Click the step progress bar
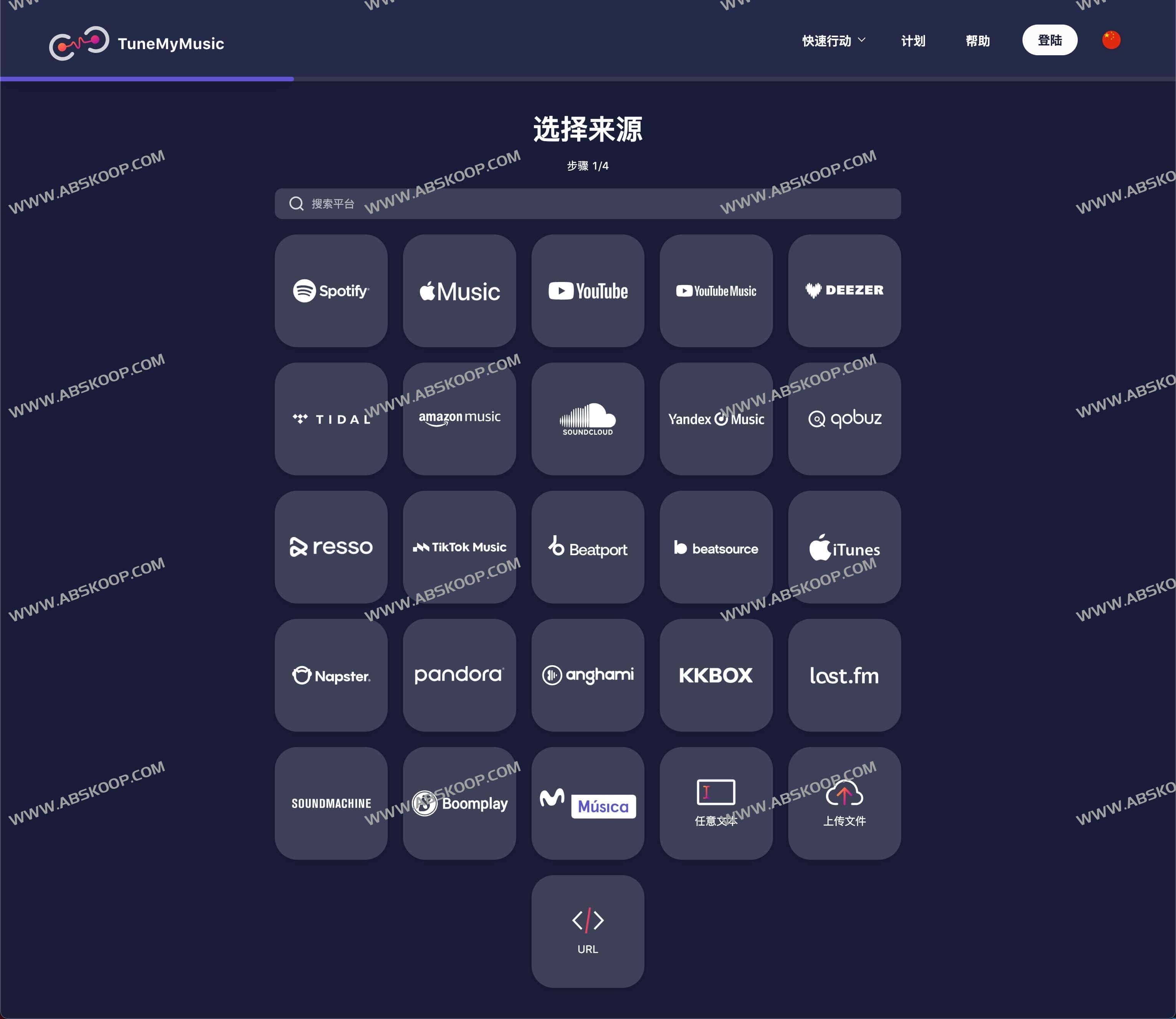The height and width of the screenshot is (1019, 1176). point(588,79)
